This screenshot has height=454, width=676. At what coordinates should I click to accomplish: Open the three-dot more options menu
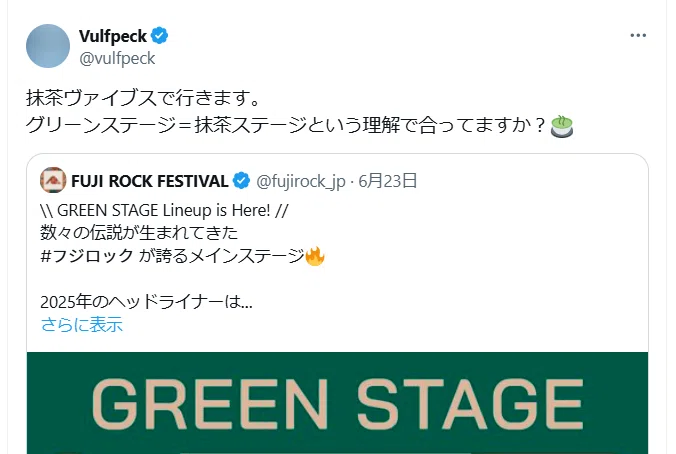click(x=638, y=35)
